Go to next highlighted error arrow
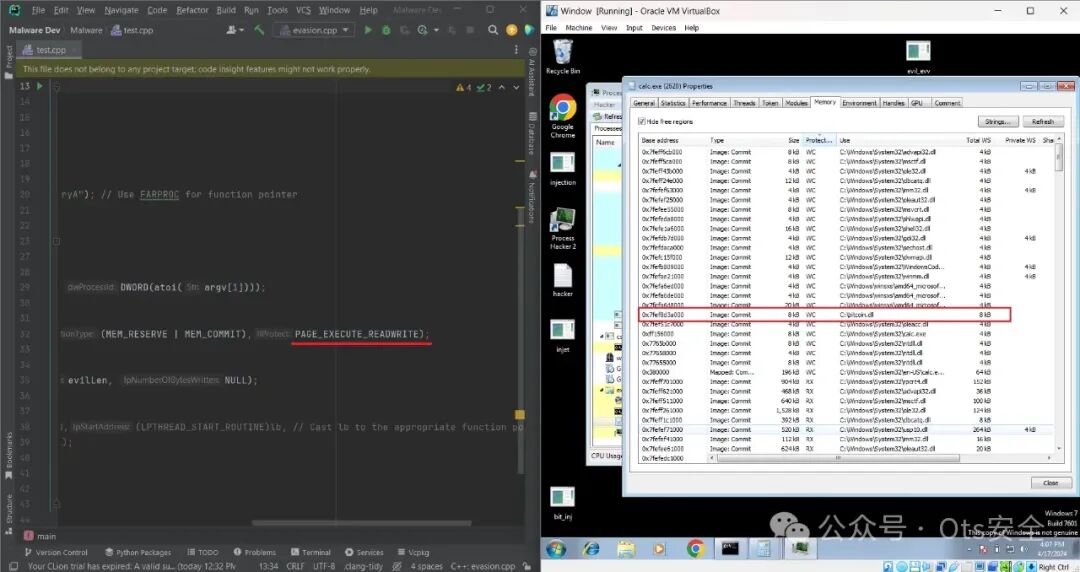Viewport: 1080px width, 572px height. pos(516,88)
